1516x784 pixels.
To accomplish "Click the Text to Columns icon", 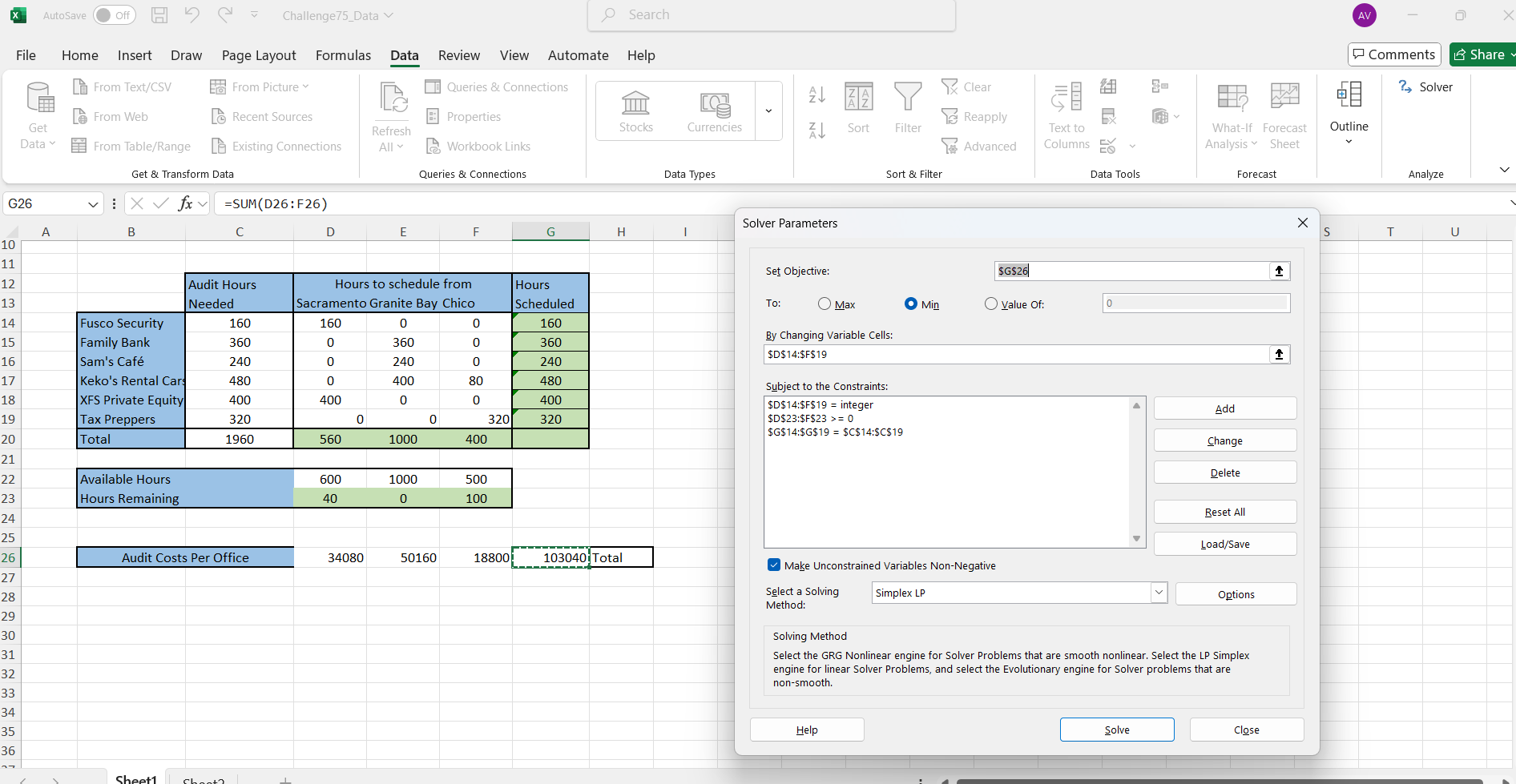I will pos(1066,116).
